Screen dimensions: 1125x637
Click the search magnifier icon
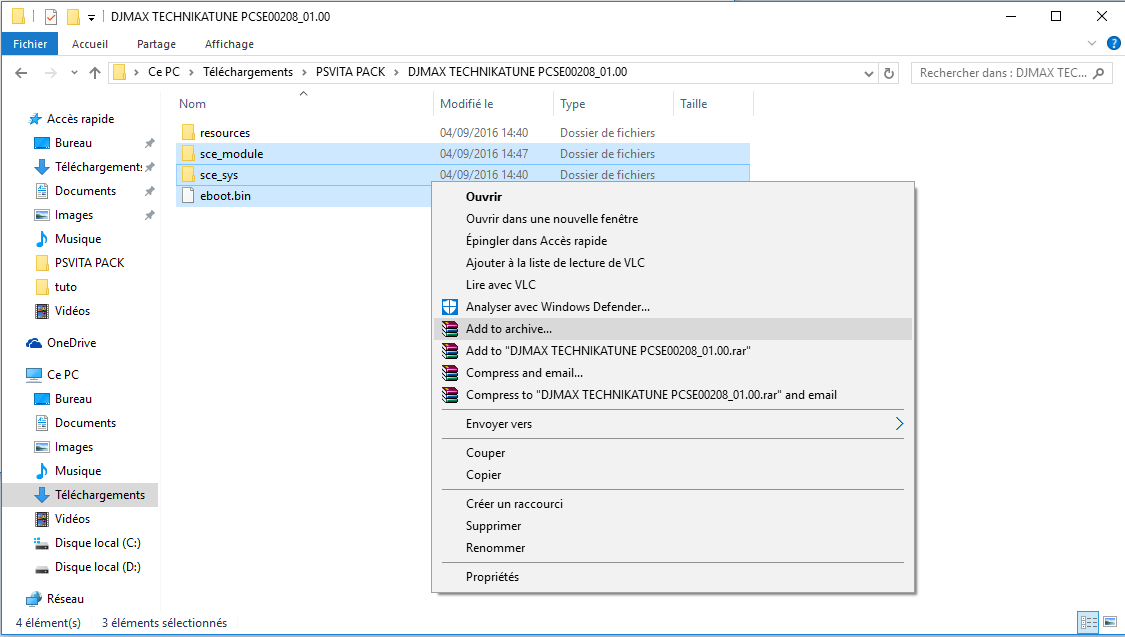click(1098, 73)
